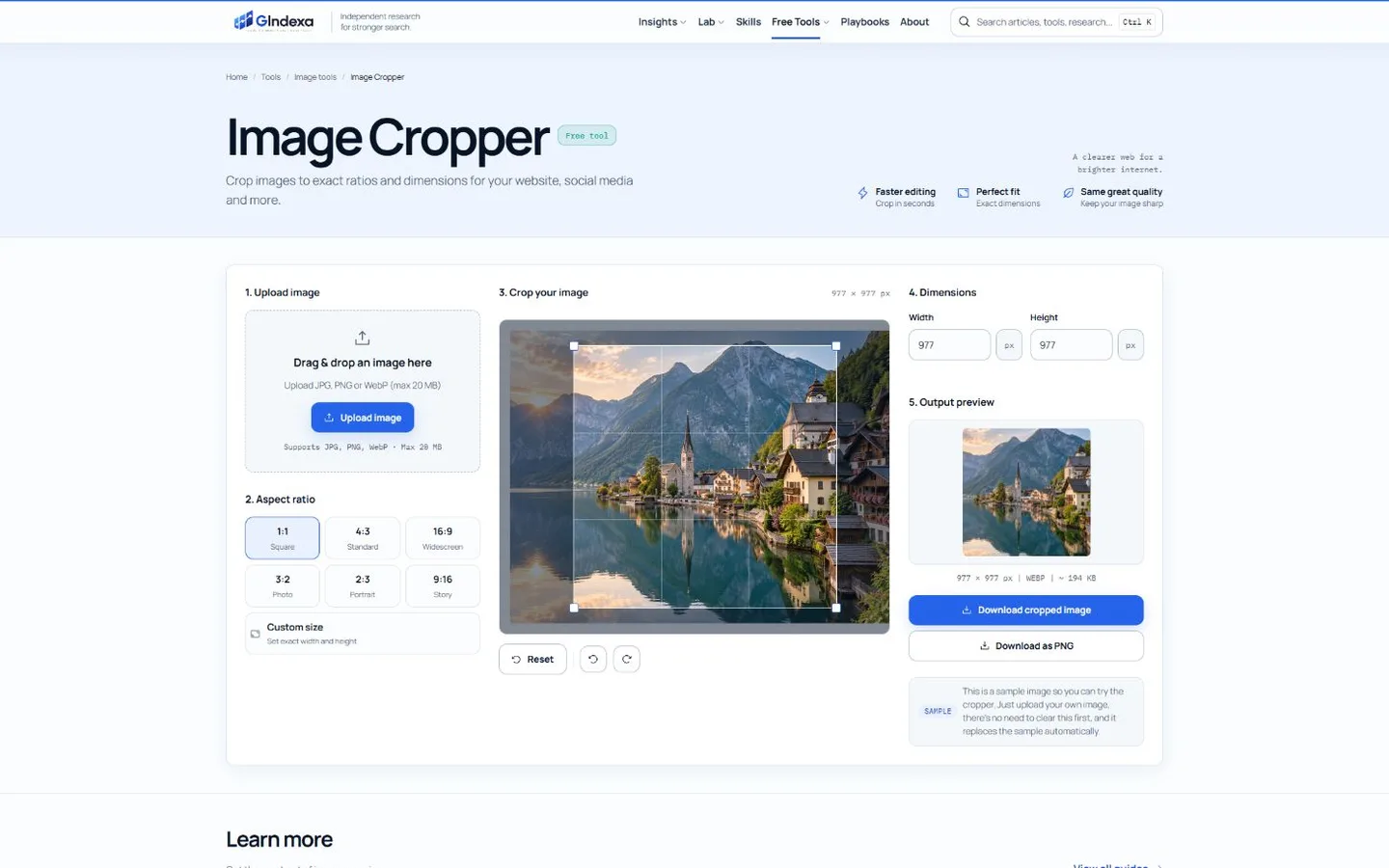Viewport: 1389px width, 868px height.
Task: Expand the Lab menu
Action: point(711,22)
